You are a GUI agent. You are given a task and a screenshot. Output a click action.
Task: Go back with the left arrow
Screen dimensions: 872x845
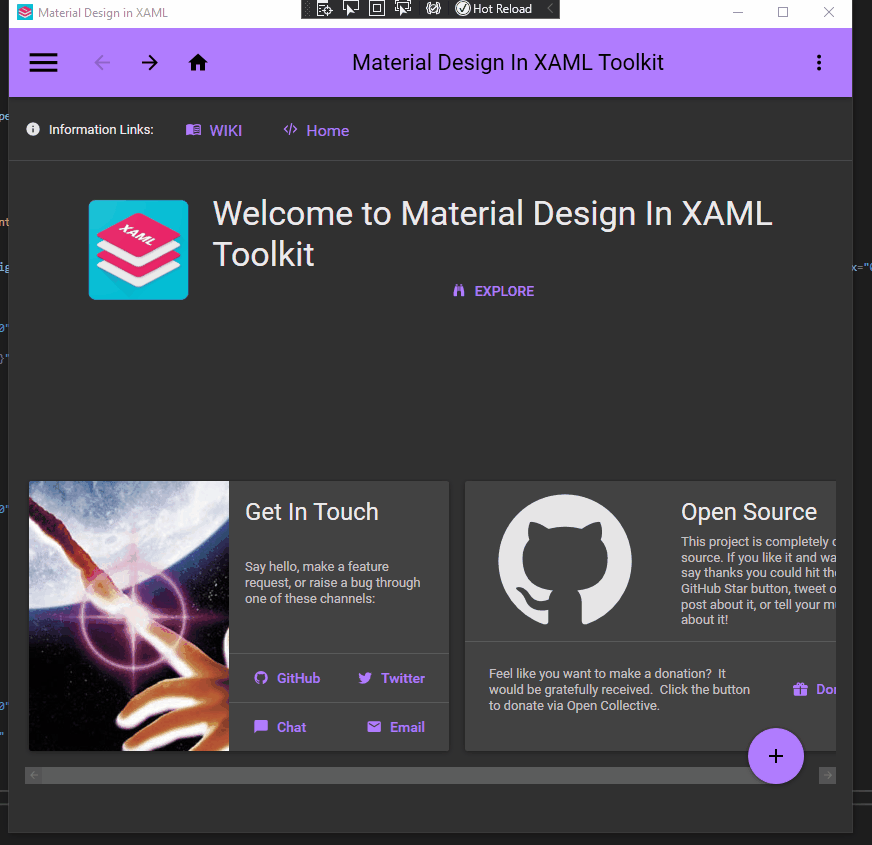click(x=102, y=62)
